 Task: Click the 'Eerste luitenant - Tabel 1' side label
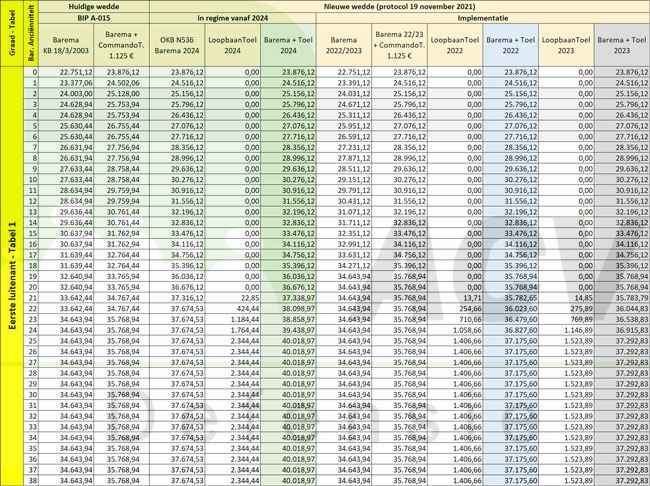12,276
